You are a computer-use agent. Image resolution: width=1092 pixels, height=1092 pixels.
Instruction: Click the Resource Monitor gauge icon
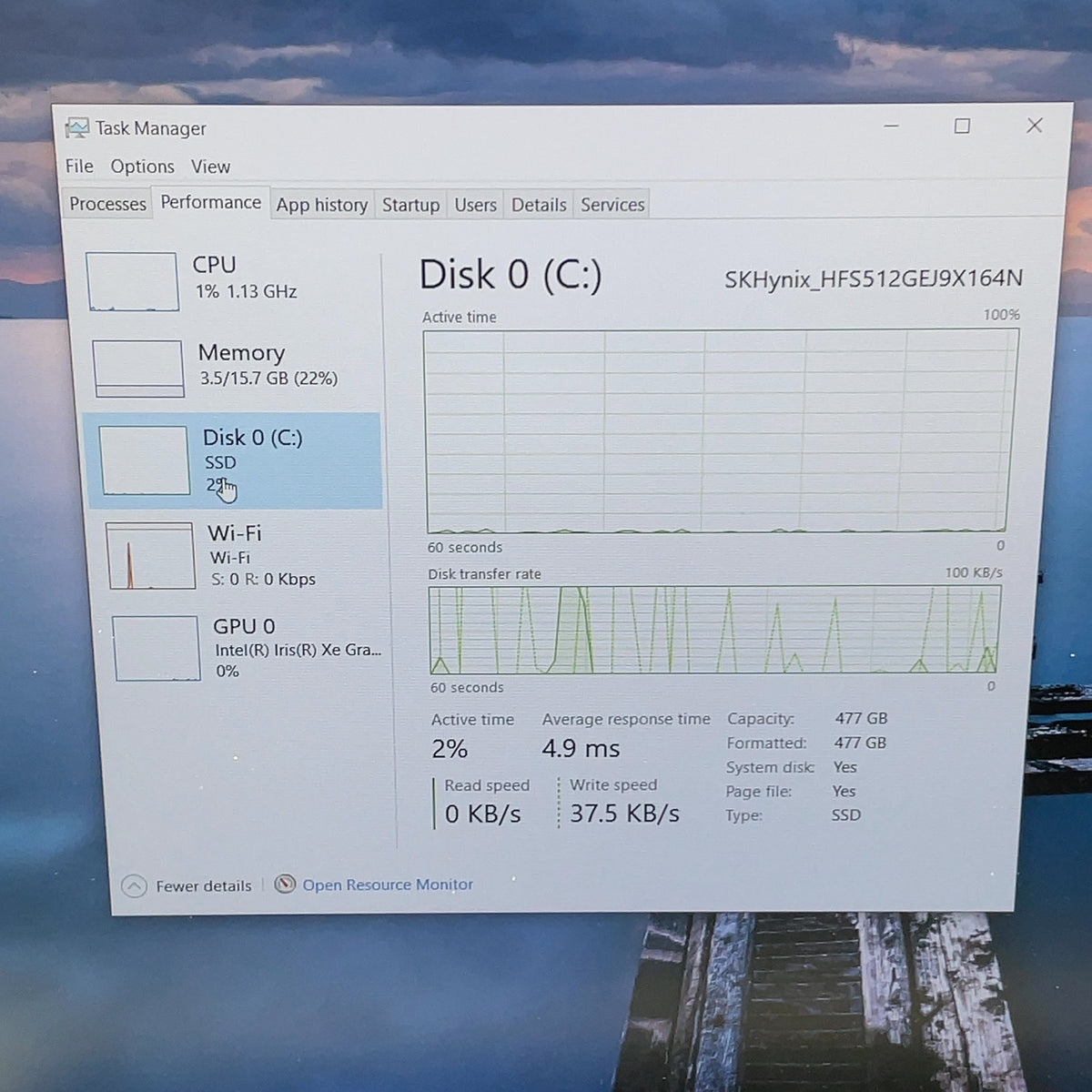[x=285, y=884]
